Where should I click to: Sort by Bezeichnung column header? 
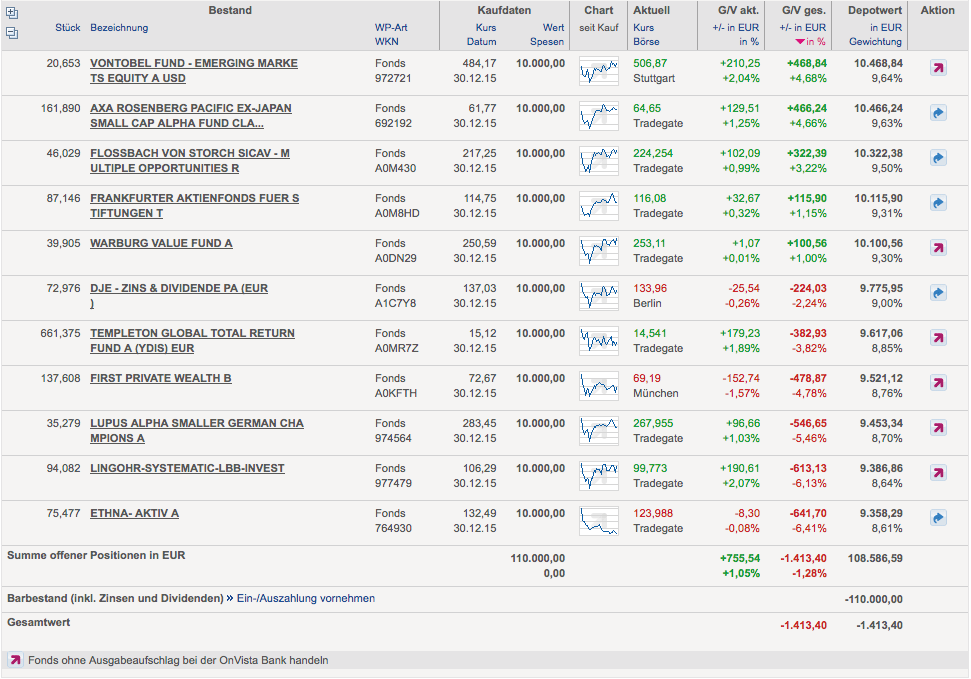coord(119,27)
